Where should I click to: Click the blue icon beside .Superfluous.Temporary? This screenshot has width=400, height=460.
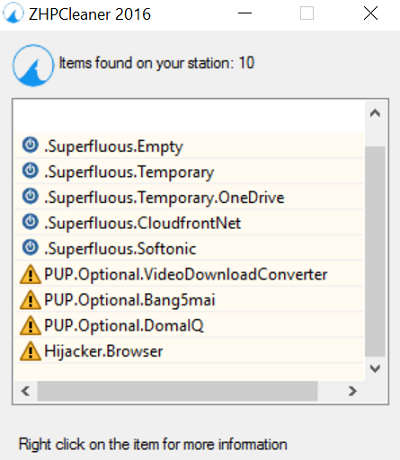point(30,171)
